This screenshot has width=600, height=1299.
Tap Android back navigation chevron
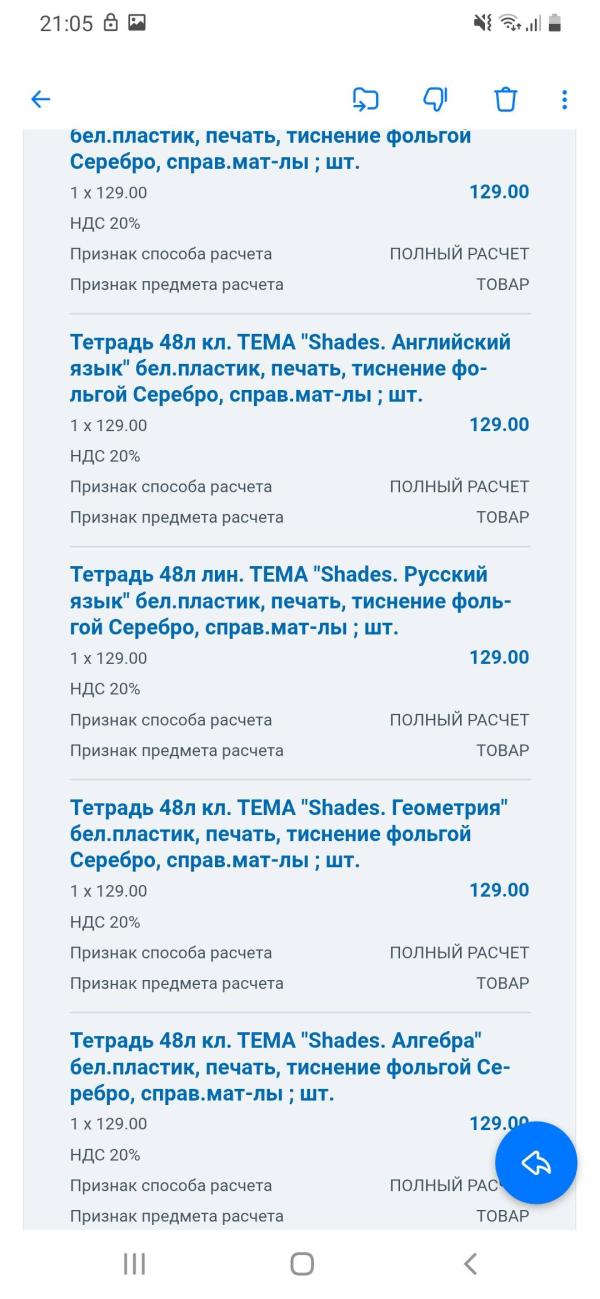pyautogui.click(x=469, y=1264)
